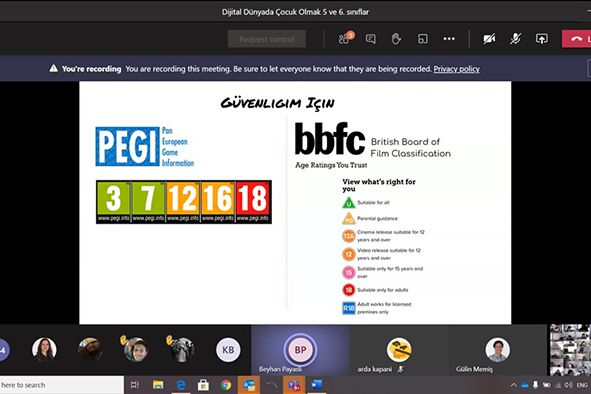Open Microsoft Store from the taskbar
This screenshot has width=591, height=394.
point(204,385)
